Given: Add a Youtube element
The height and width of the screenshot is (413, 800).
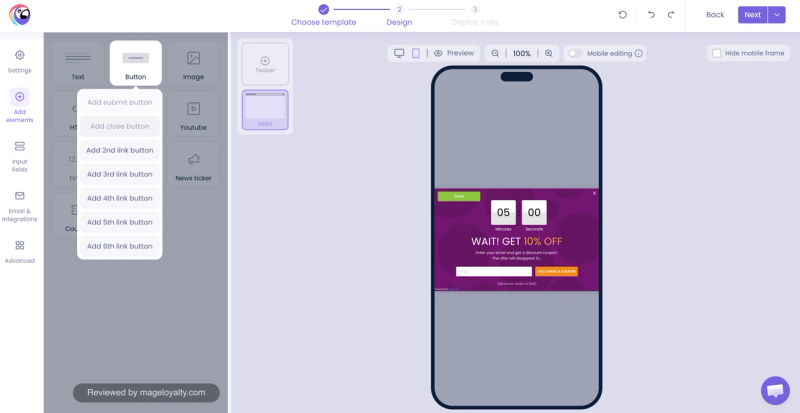Looking at the screenshot, I should pyautogui.click(x=193, y=114).
